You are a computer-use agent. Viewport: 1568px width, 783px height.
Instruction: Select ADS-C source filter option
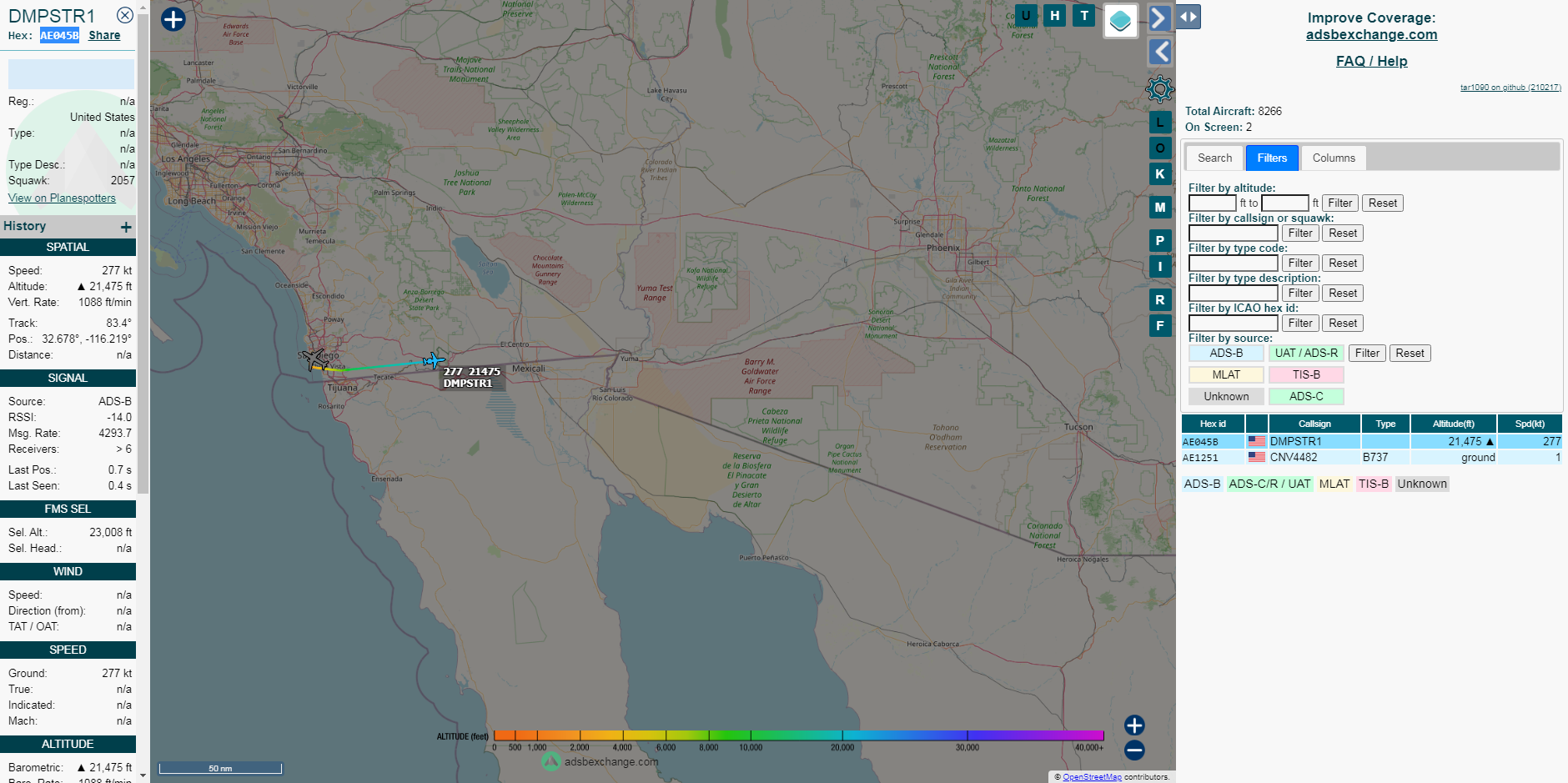click(1306, 396)
